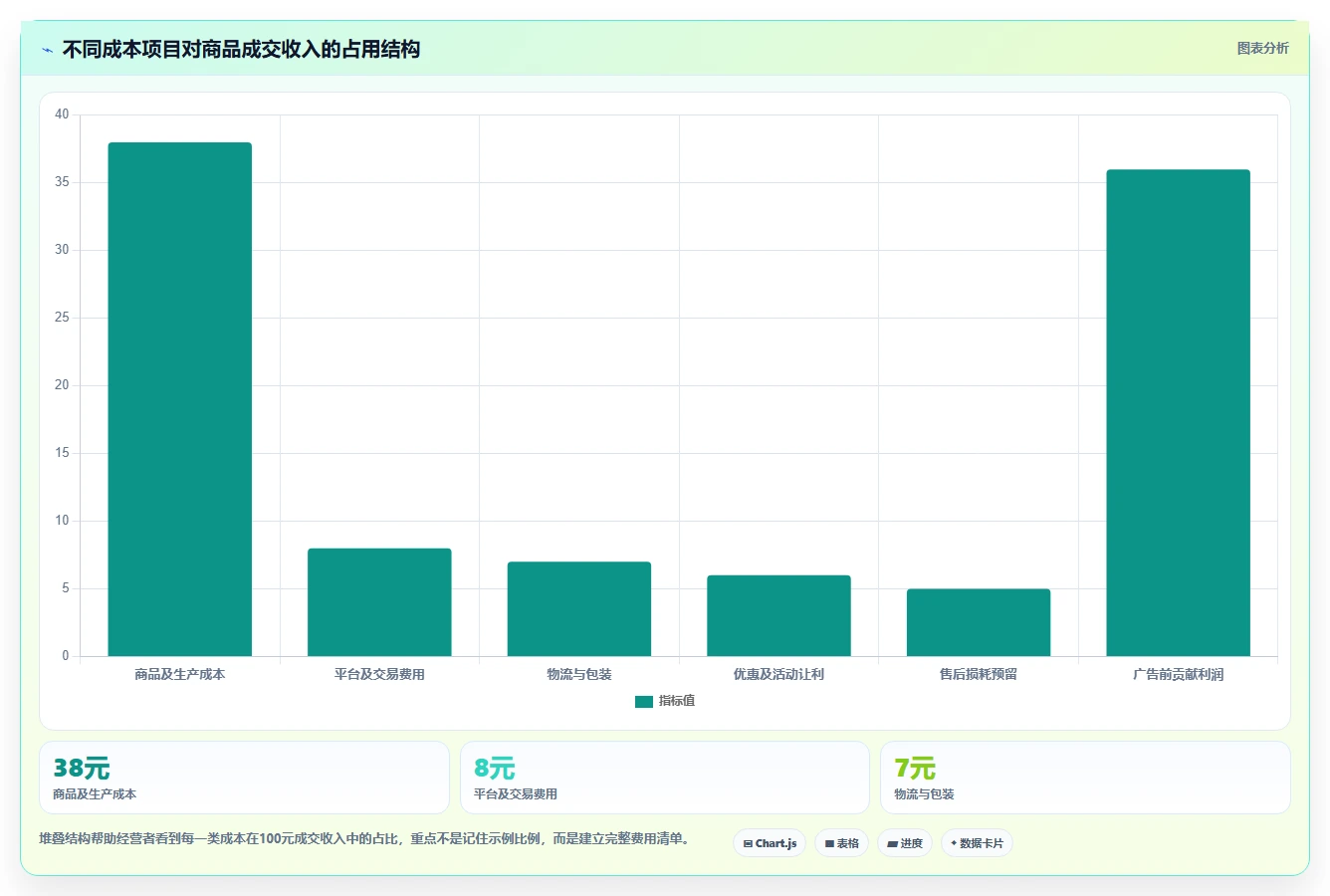This screenshot has height=896, width=1330.
Task: Open the 38元 商品及生产成本 data card
Action: 244,778
